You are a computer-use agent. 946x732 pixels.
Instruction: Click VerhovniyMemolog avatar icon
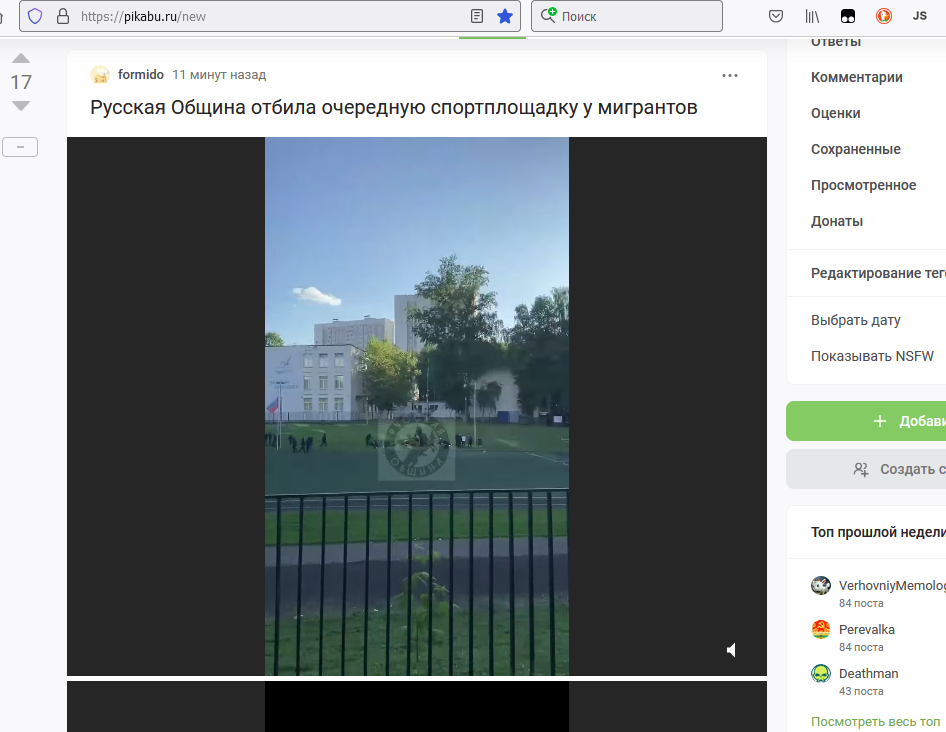coord(821,585)
